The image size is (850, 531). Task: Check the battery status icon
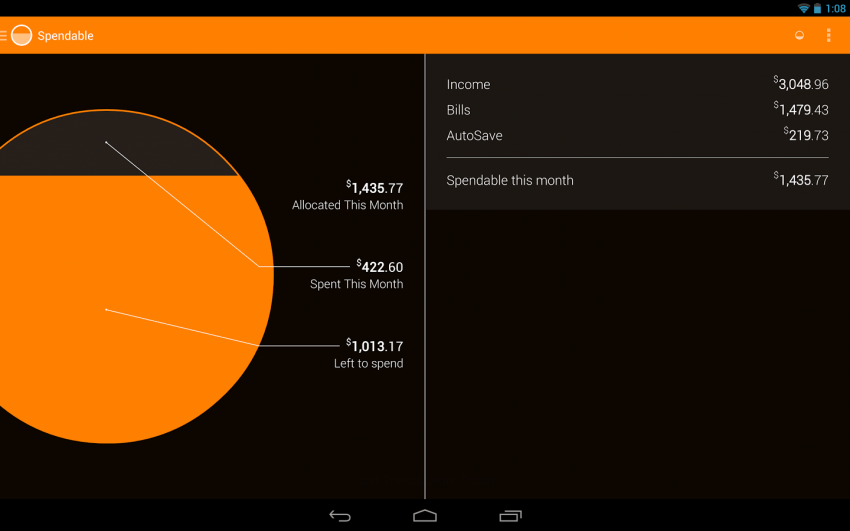(817, 8)
